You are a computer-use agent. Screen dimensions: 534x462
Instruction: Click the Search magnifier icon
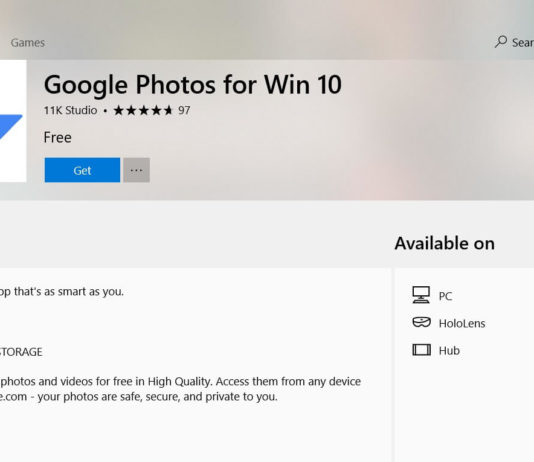(501, 42)
